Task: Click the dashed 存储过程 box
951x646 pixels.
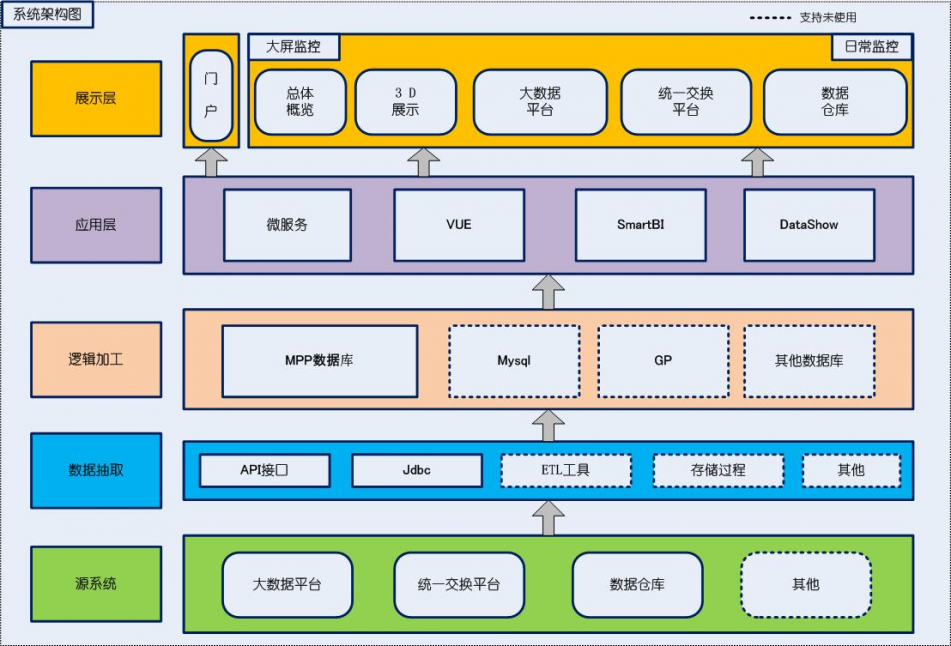Action: [x=718, y=470]
